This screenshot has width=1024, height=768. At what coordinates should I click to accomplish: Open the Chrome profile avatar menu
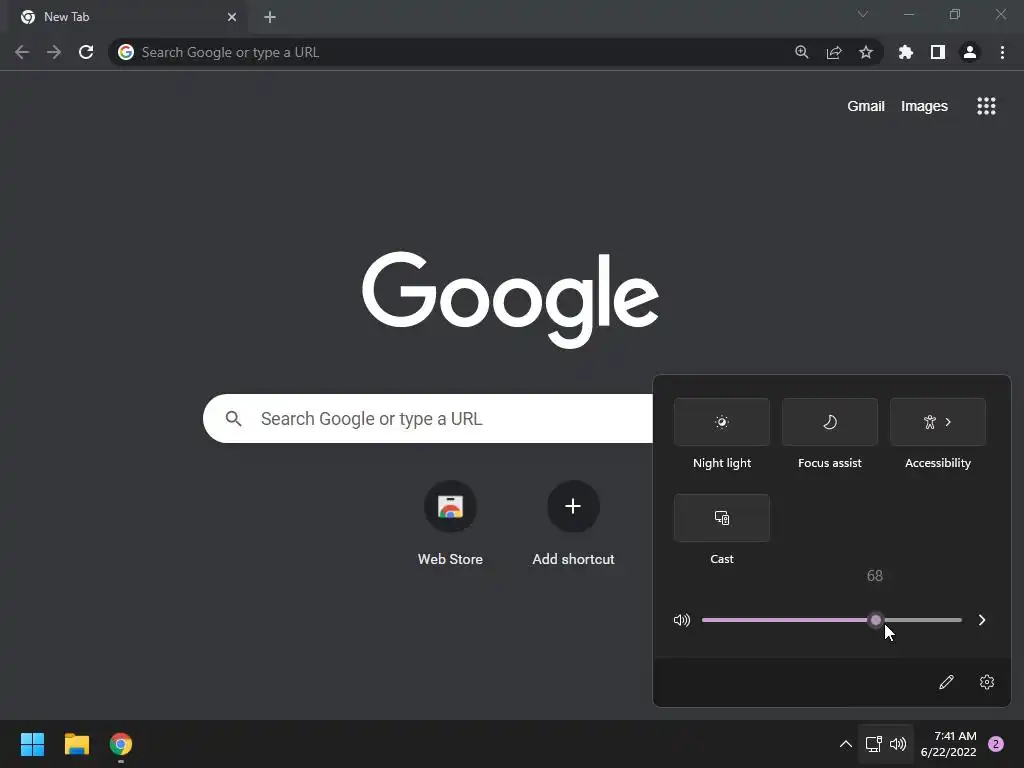point(970,52)
